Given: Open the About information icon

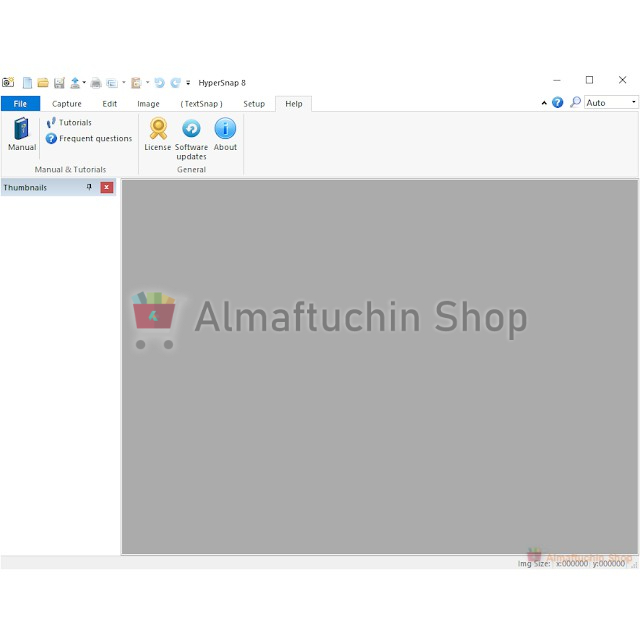Looking at the screenshot, I should [x=225, y=133].
